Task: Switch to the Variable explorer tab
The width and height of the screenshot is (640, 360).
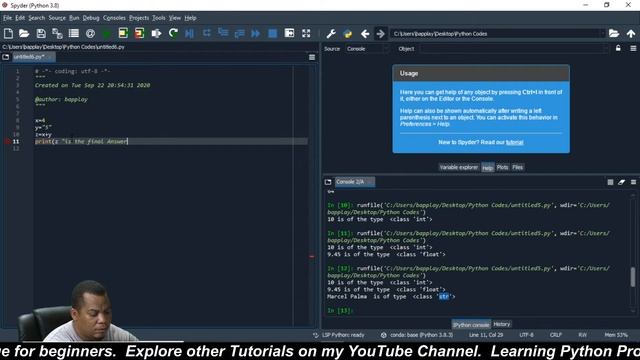Action: pos(458,167)
